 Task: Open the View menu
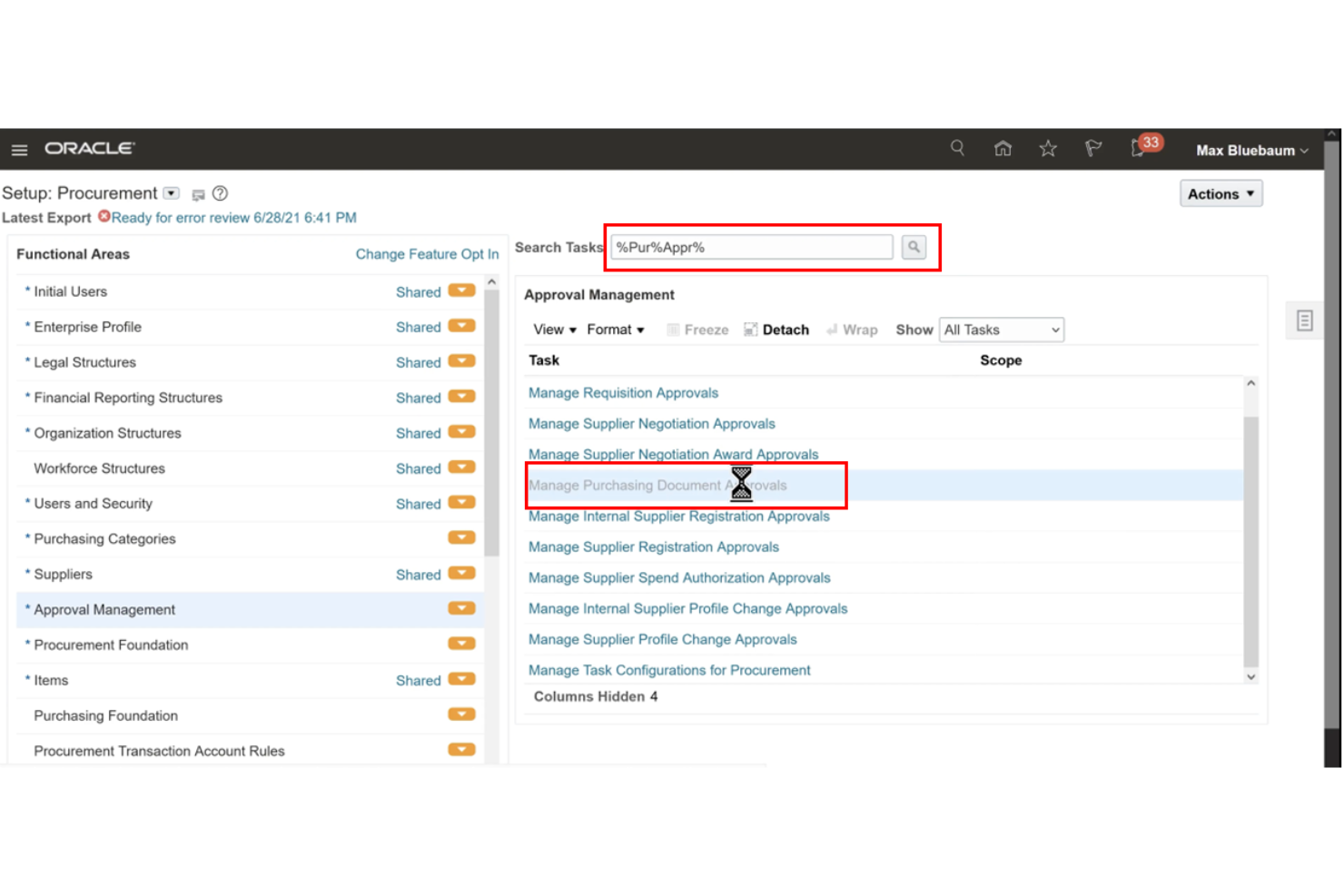(555, 330)
